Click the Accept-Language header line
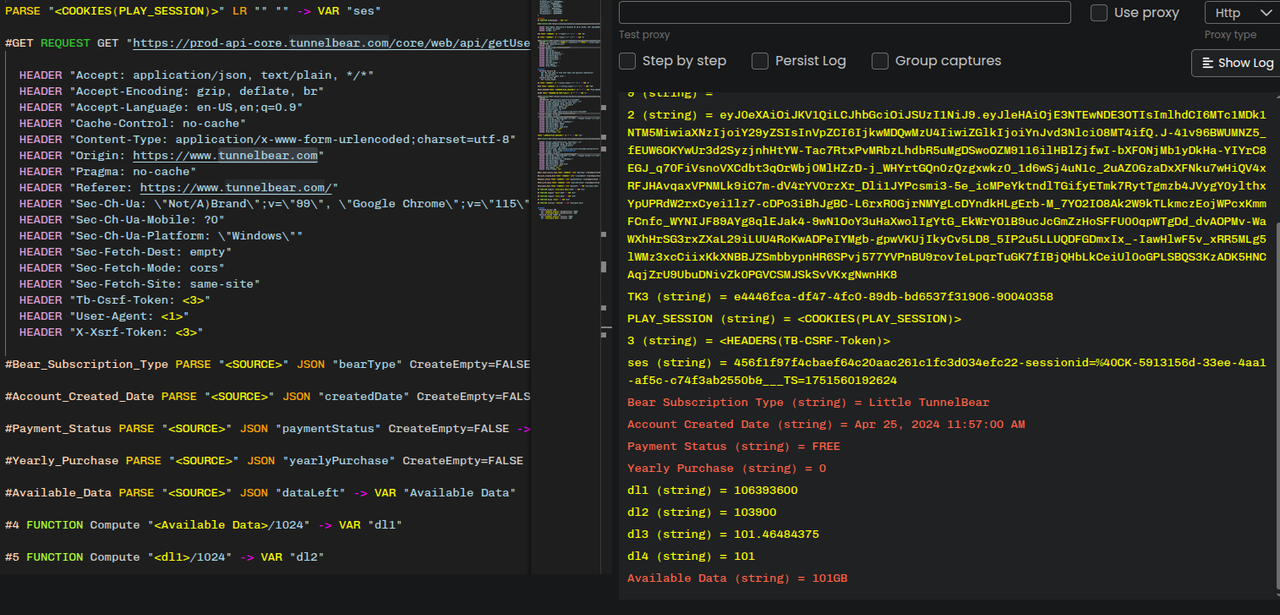The width and height of the screenshot is (1280, 615). tap(161, 107)
